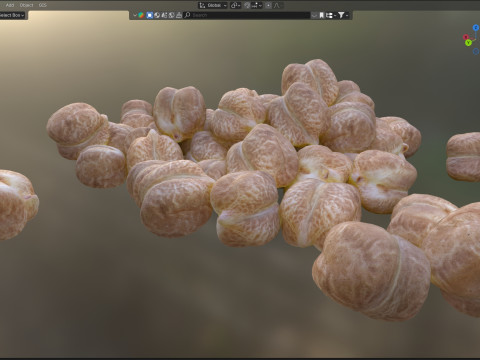Click the icon just left of the search magnifier
This screenshot has height=360, width=480.
(x=179, y=15)
